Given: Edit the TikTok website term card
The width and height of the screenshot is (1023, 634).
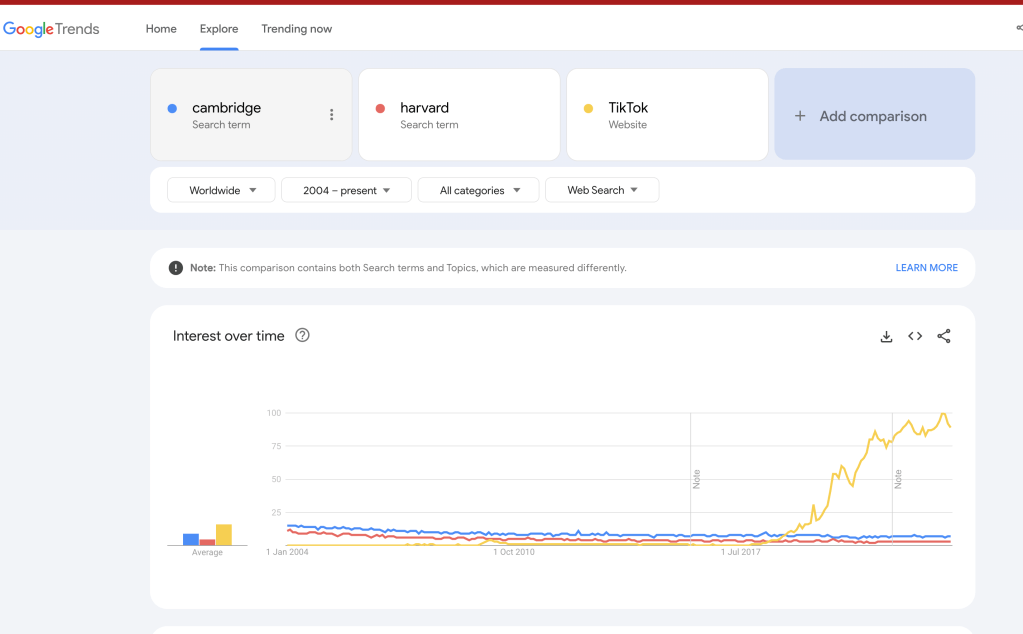Looking at the screenshot, I should pos(667,114).
